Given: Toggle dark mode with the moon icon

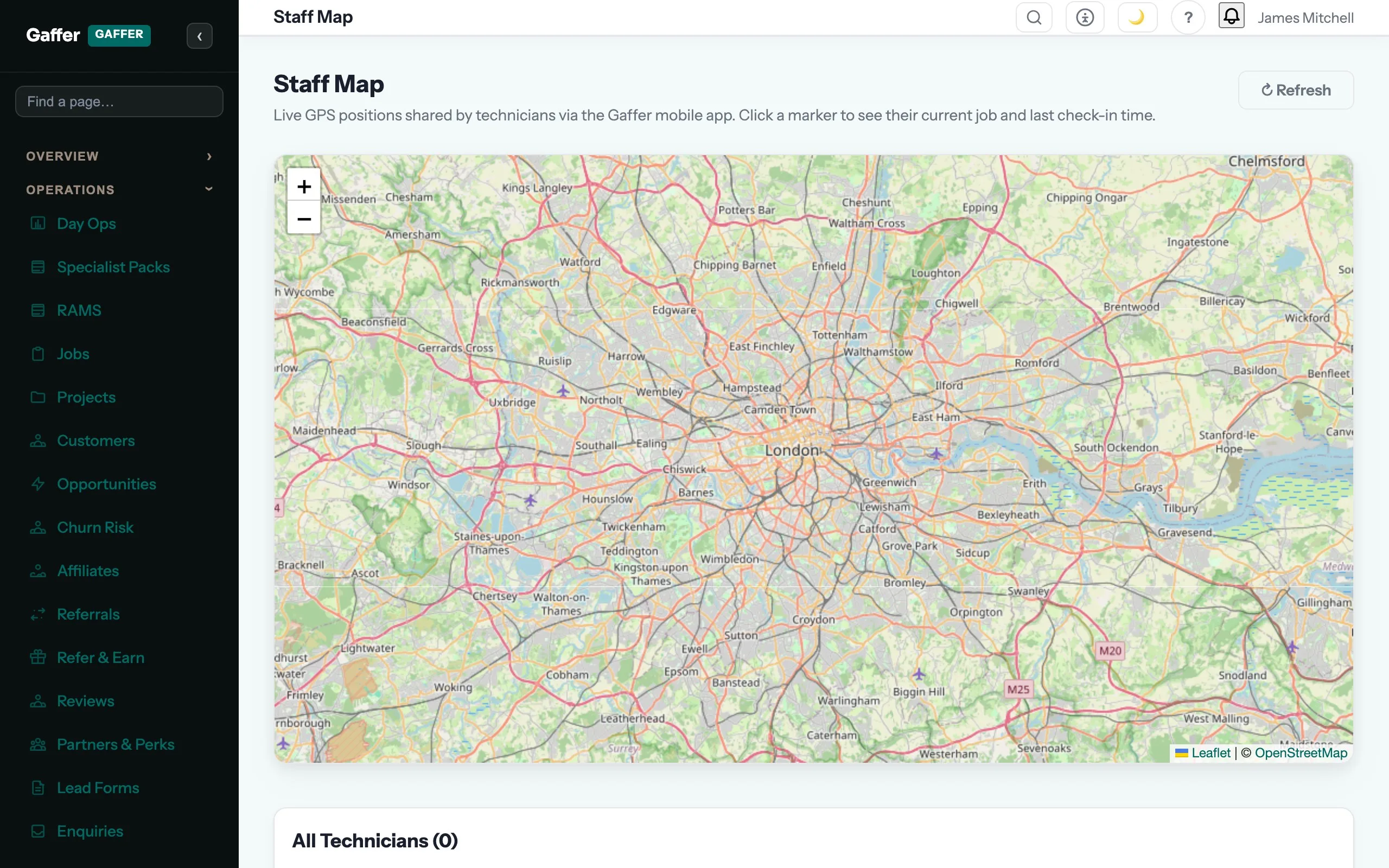Looking at the screenshot, I should [1137, 18].
